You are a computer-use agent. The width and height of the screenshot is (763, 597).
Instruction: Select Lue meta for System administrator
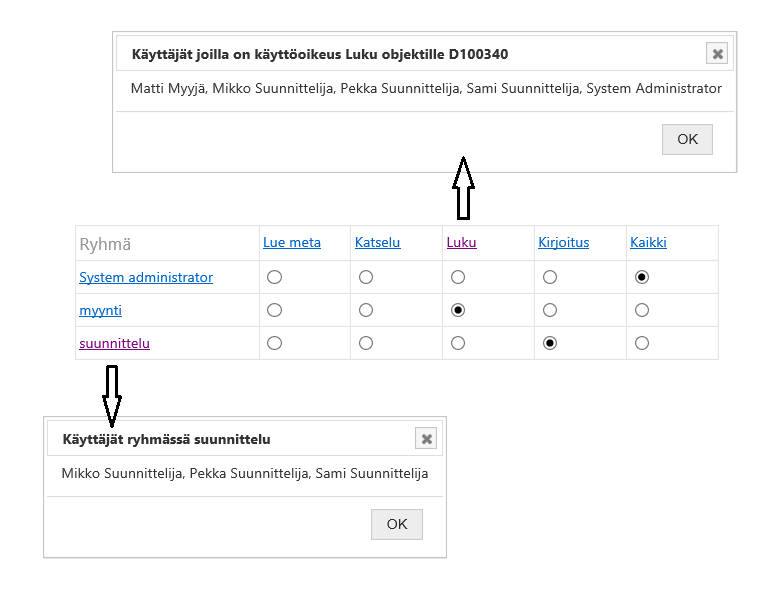(275, 276)
